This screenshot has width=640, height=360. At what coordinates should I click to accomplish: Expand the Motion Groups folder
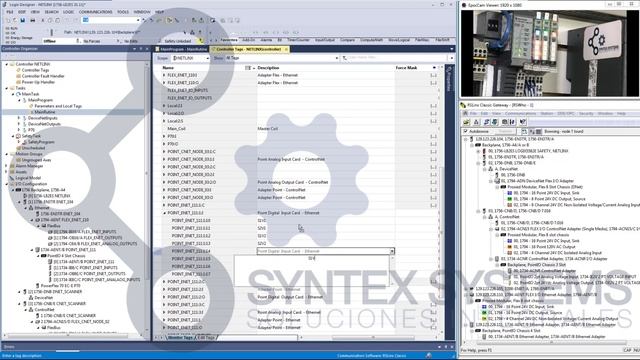(x=7, y=154)
